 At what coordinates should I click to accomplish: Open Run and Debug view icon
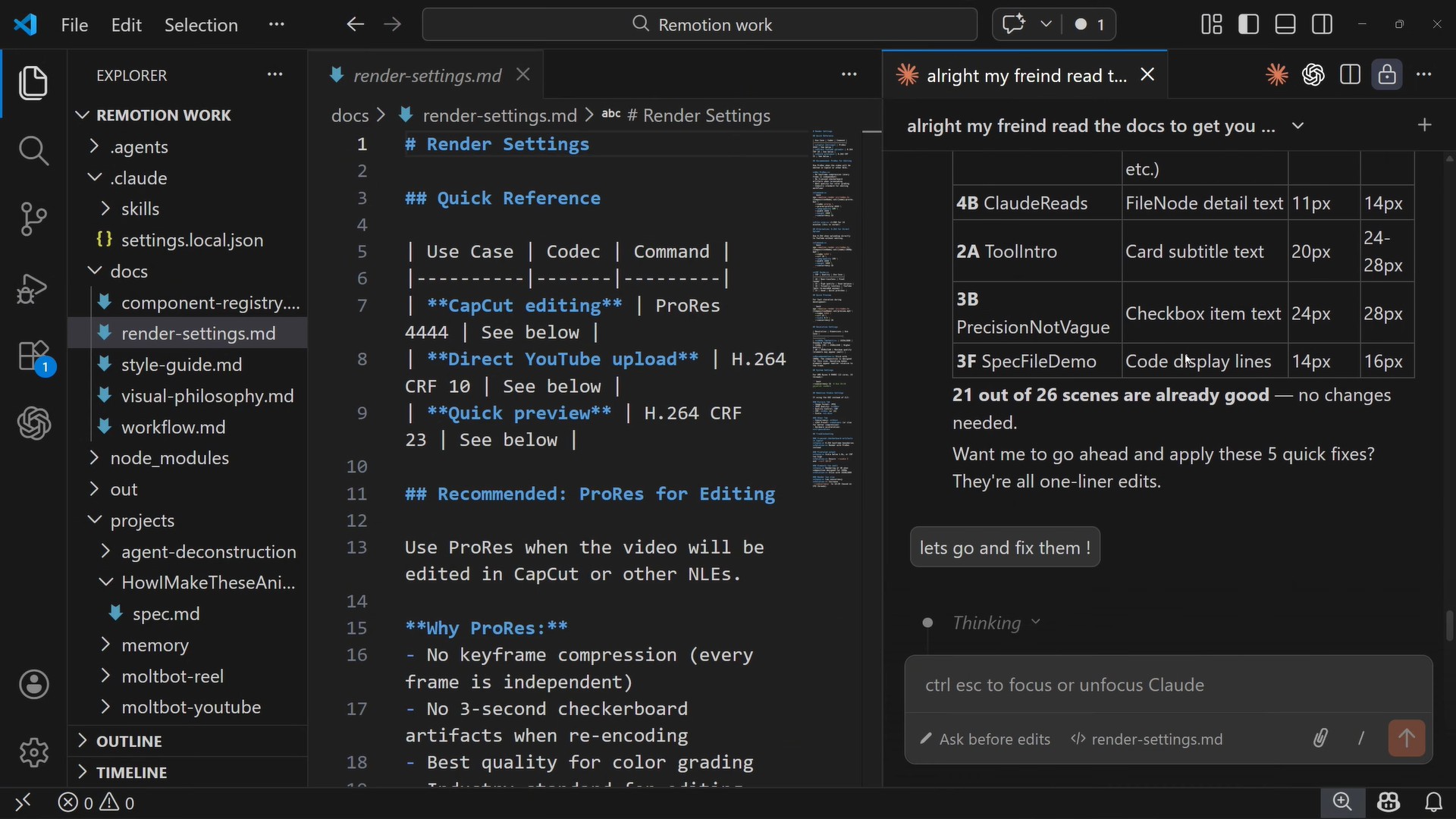pyautogui.click(x=33, y=288)
